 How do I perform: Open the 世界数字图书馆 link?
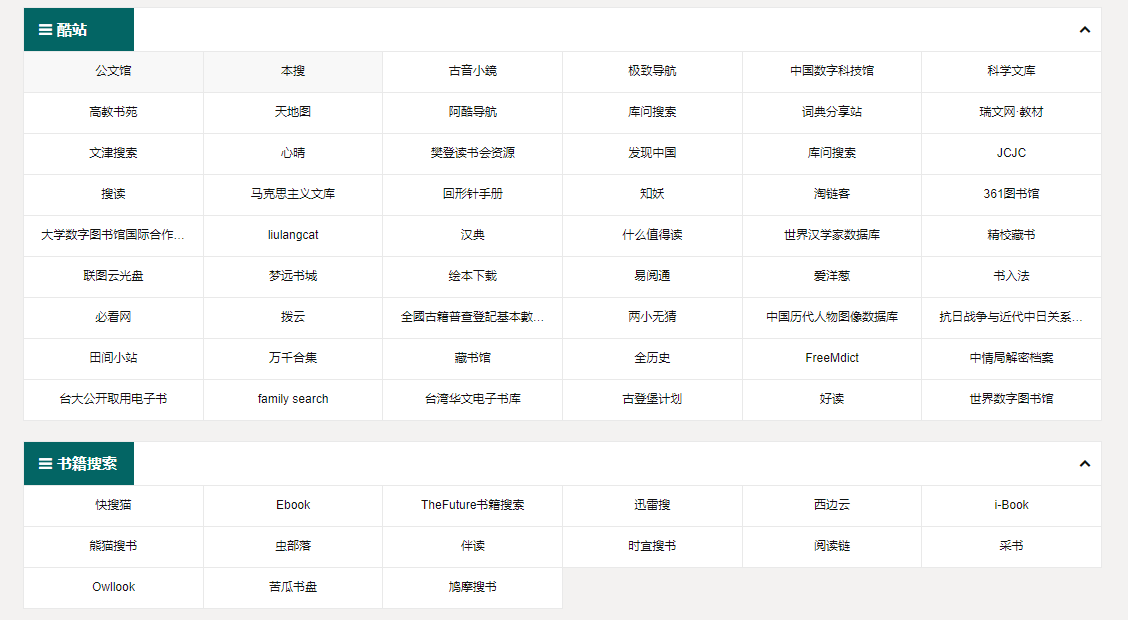click(1011, 398)
